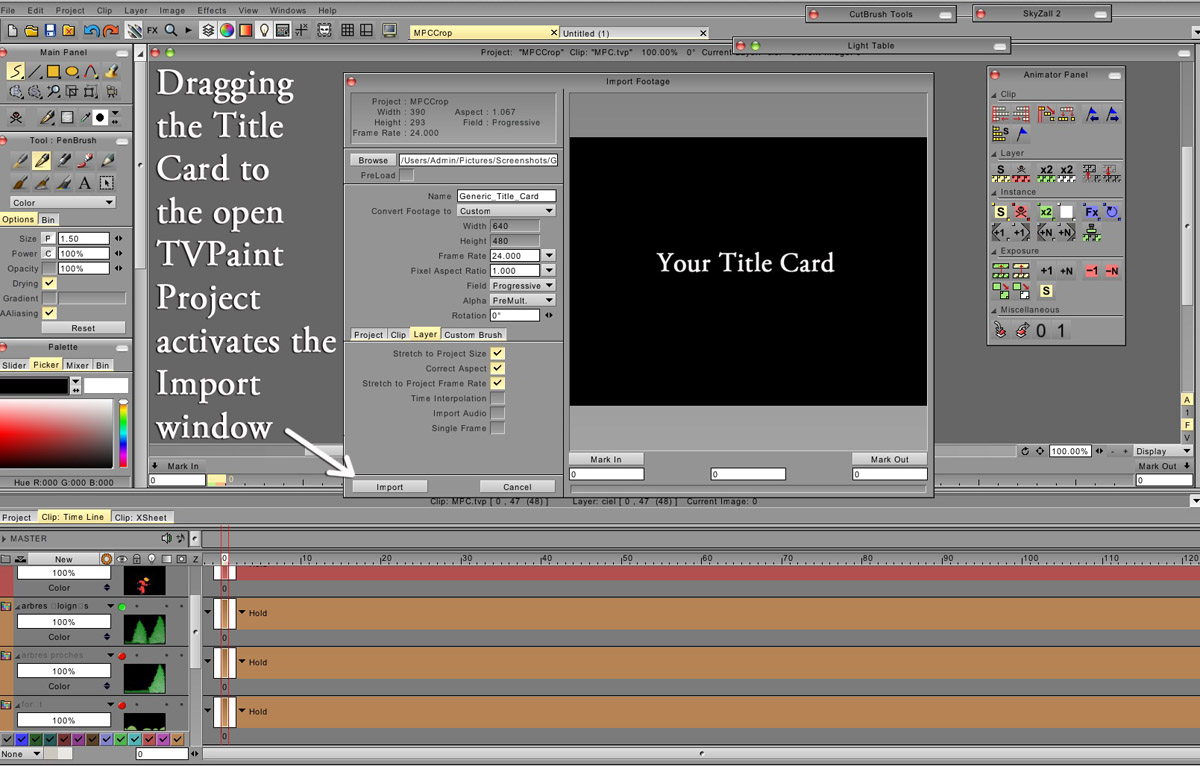This screenshot has height=766, width=1200.
Task: Click the Fx instance icon in Animator Panel
Action: 1092,212
